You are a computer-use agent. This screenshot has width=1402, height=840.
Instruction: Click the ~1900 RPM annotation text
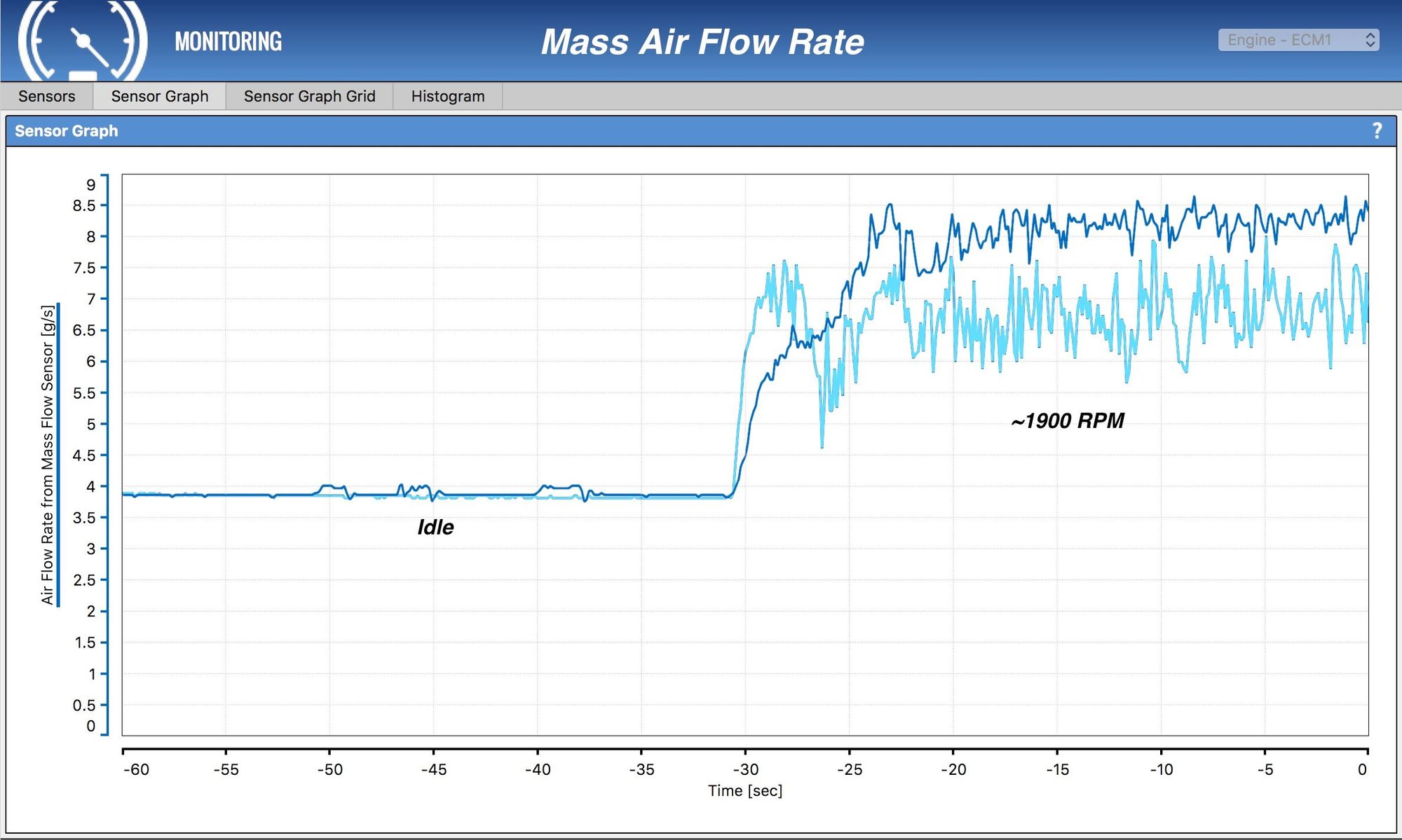click(x=1067, y=421)
